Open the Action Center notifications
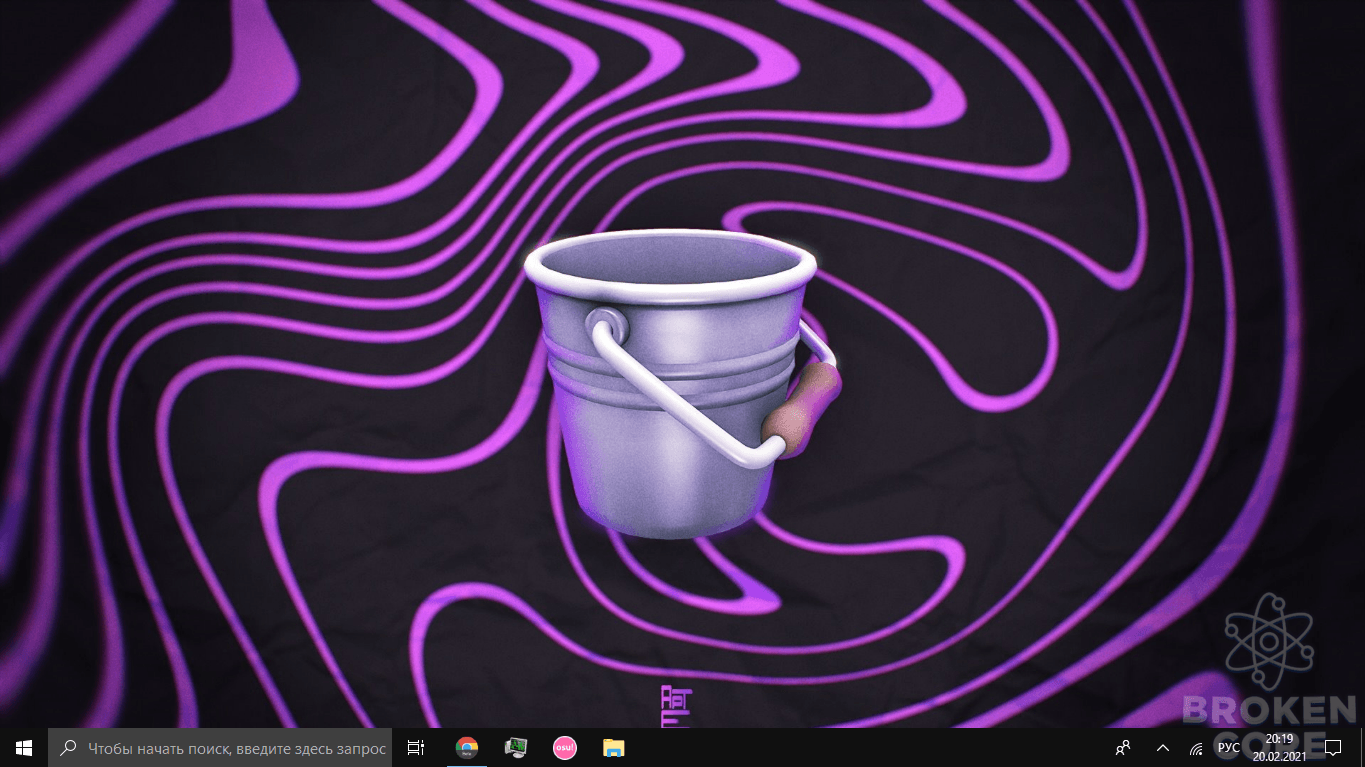 (1332, 747)
